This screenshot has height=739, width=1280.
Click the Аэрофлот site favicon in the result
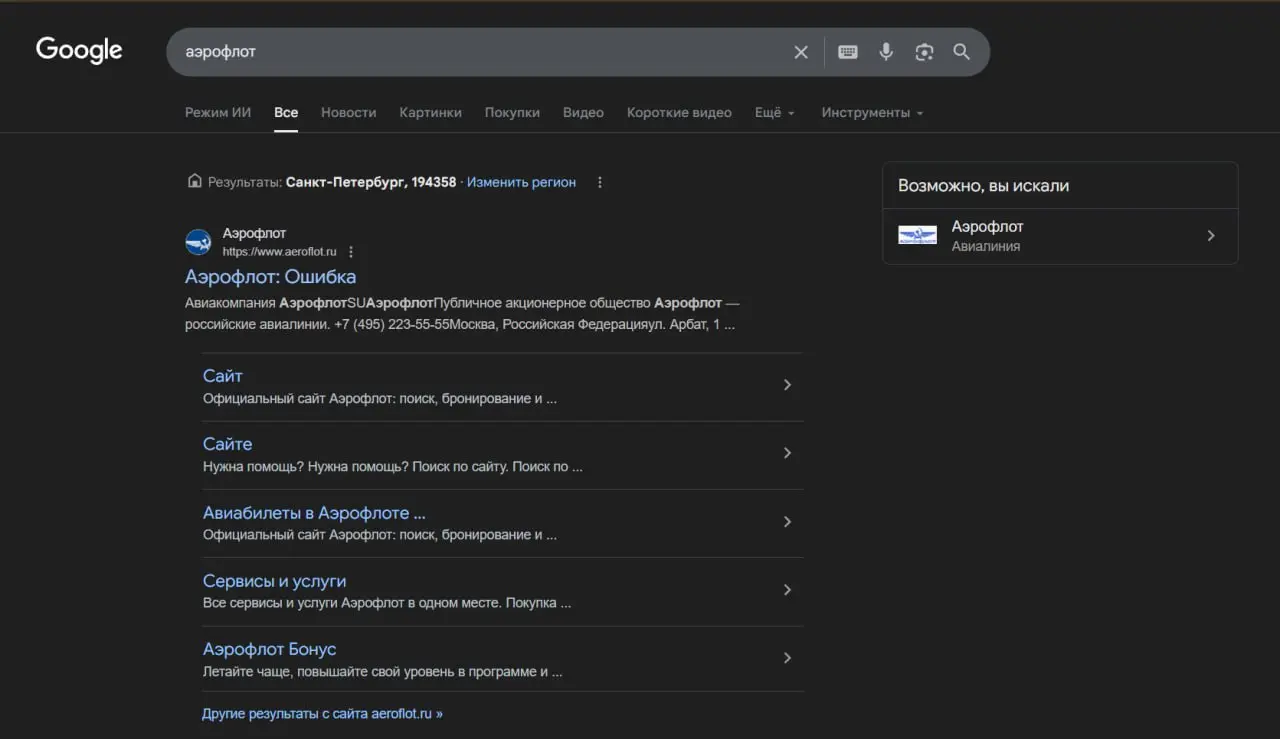[198, 242]
